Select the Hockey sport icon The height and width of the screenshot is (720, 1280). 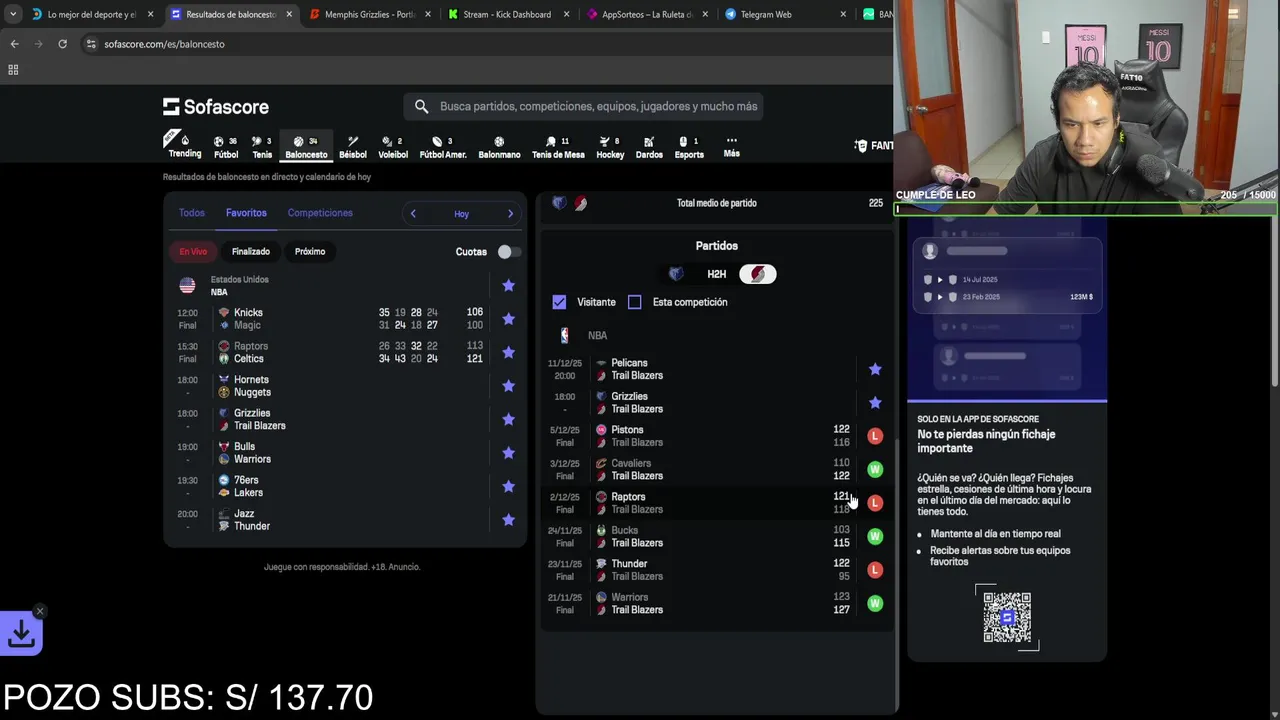610,146
